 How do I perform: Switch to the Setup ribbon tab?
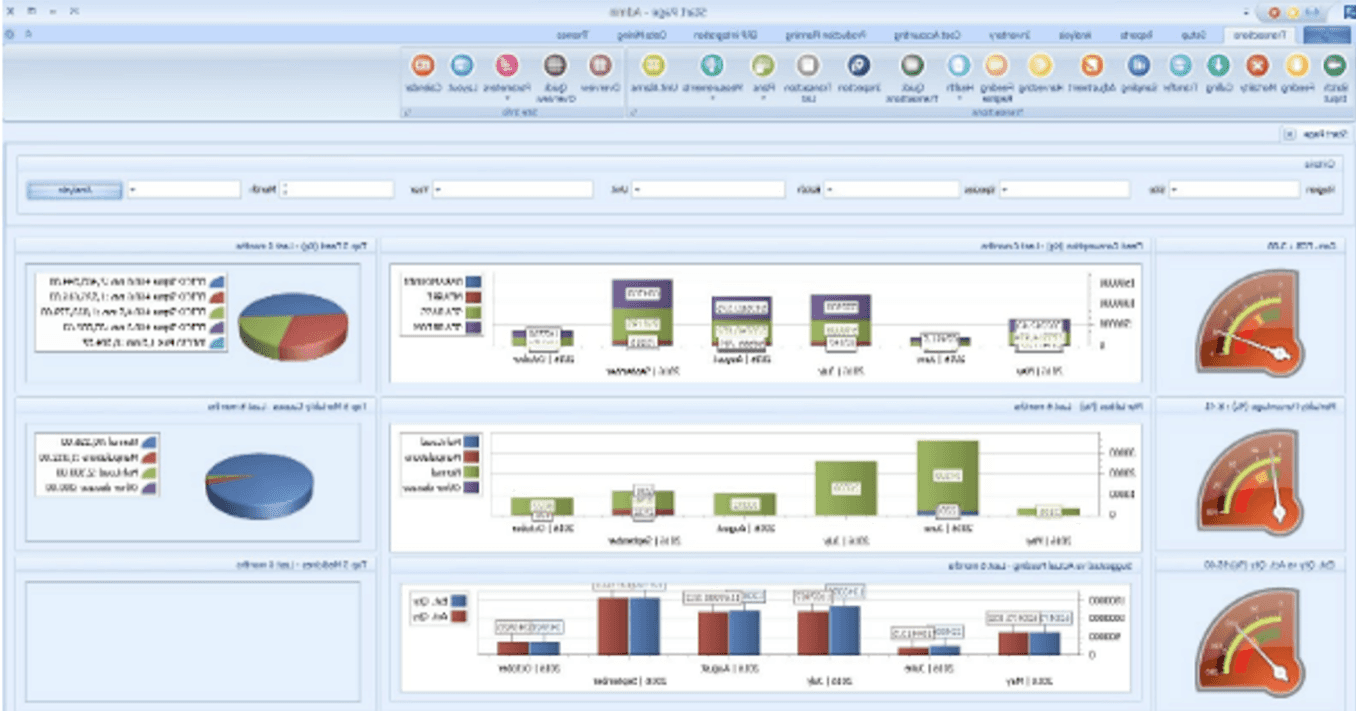pos(1192,34)
